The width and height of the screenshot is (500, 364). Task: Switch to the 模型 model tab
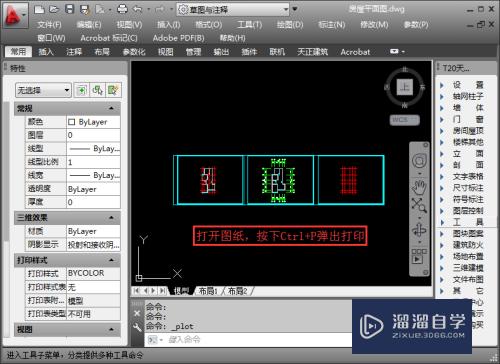181,291
